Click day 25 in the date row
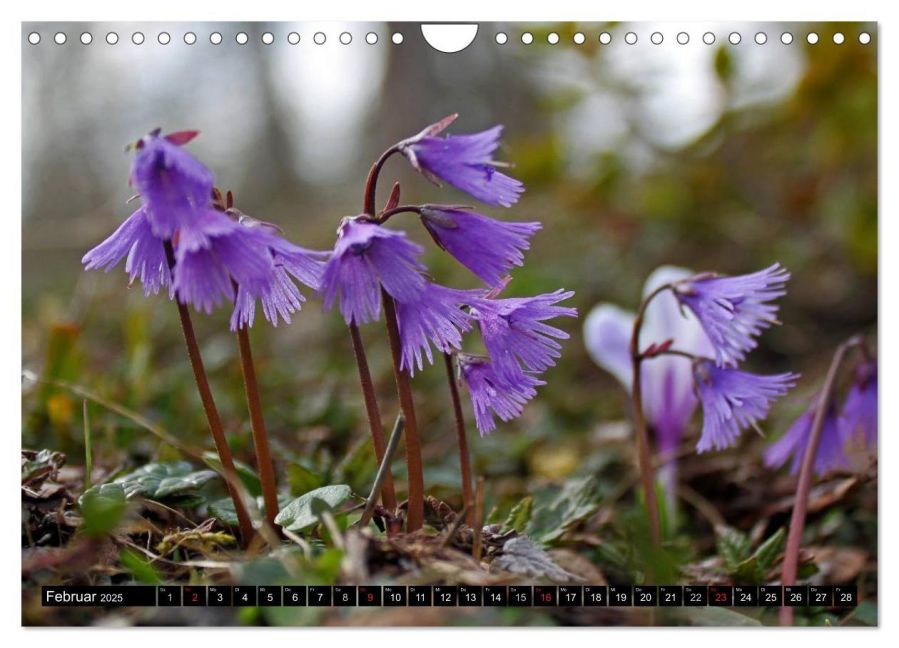Viewport: 899px width, 648px height. pyautogui.click(x=770, y=597)
